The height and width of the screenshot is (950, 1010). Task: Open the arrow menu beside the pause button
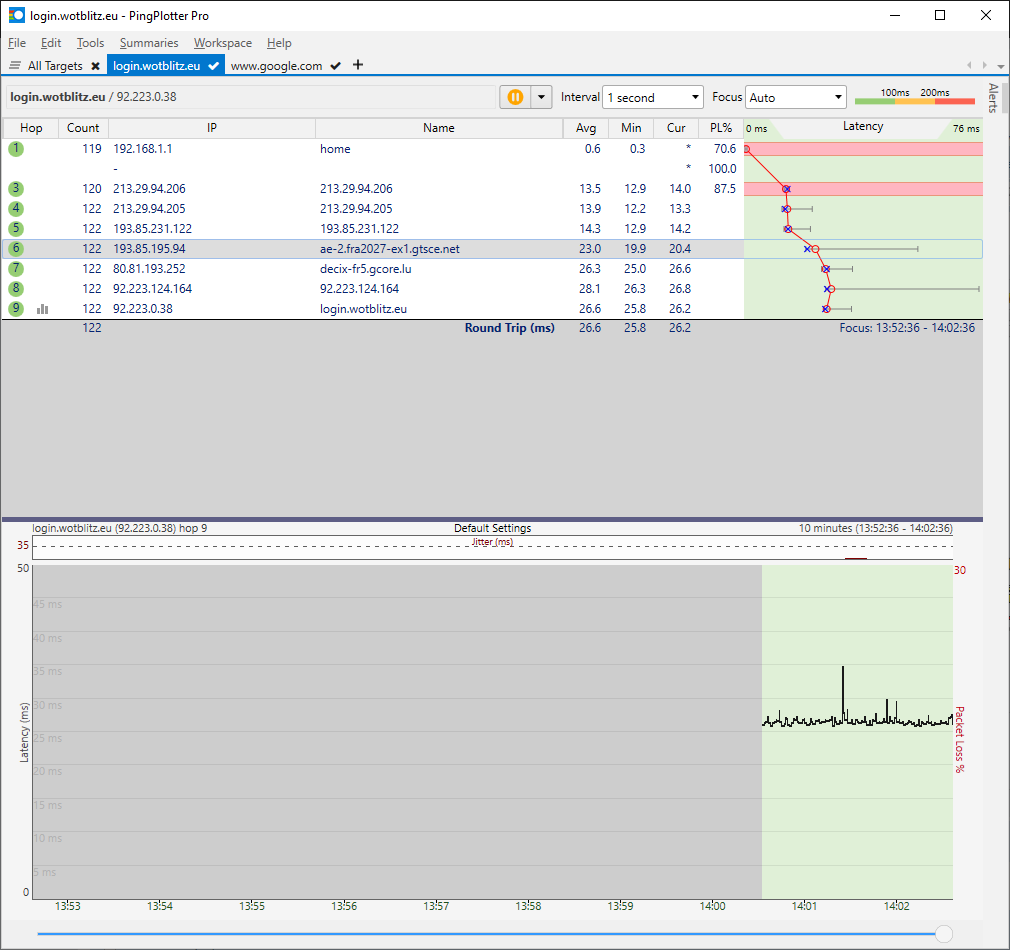(541, 97)
